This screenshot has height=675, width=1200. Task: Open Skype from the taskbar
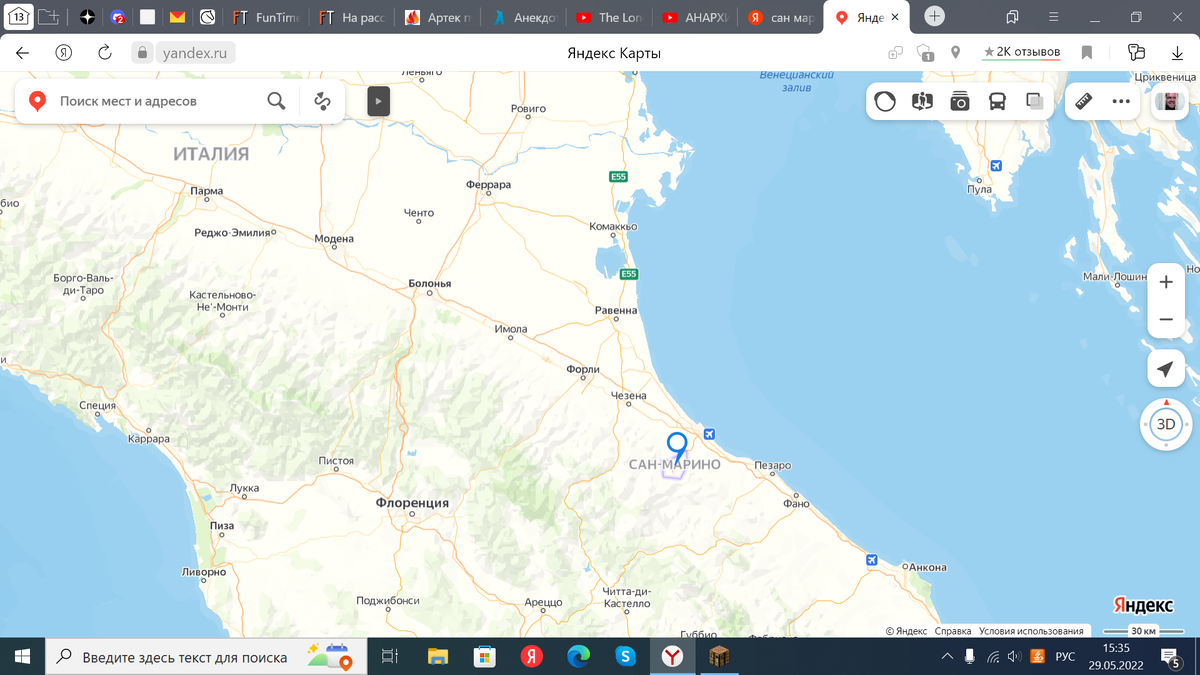click(x=626, y=656)
